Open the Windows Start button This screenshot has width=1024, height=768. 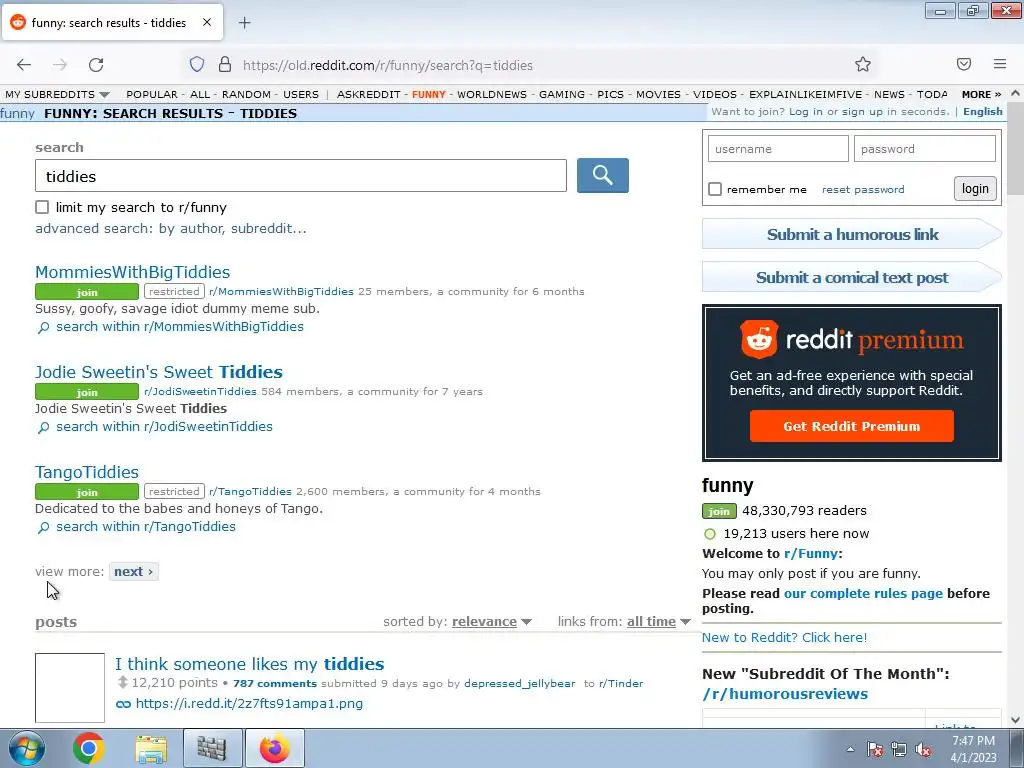(x=25, y=748)
